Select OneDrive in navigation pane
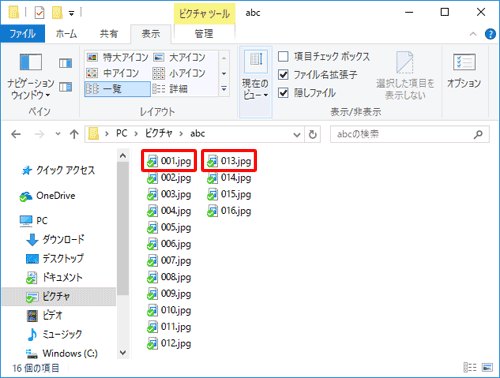The height and width of the screenshot is (378, 500). [47, 196]
